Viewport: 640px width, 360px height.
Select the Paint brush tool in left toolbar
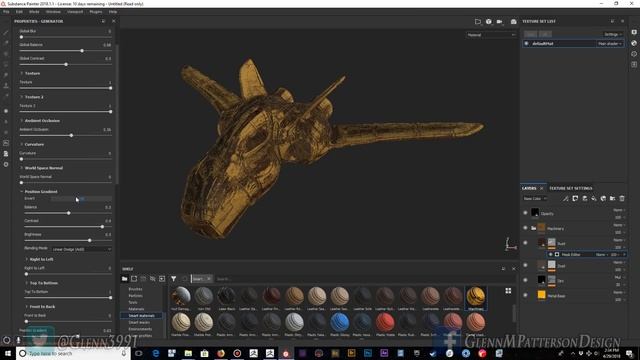[x=6, y=33]
